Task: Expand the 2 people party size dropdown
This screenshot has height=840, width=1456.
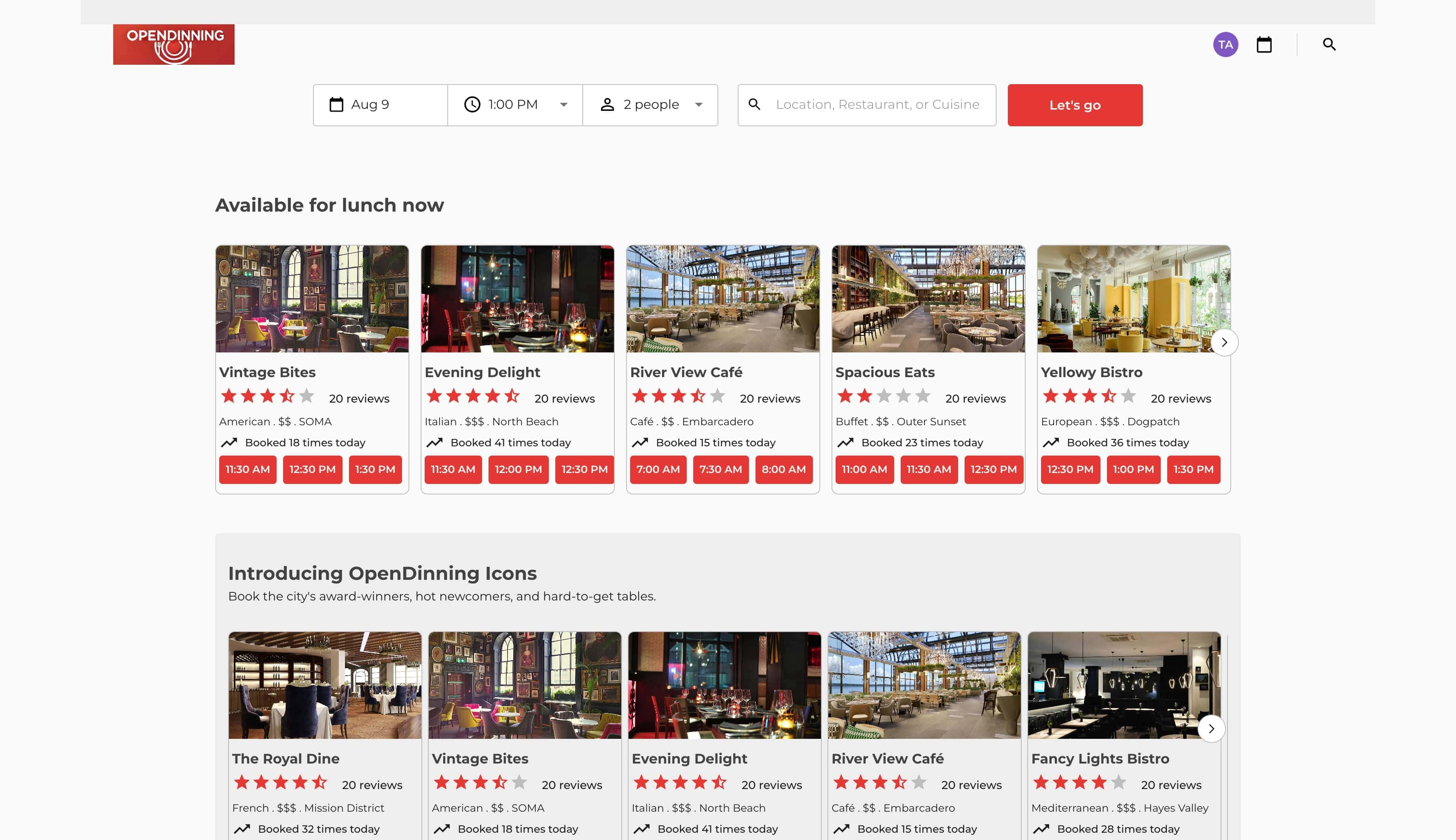Action: (x=698, y=104)
